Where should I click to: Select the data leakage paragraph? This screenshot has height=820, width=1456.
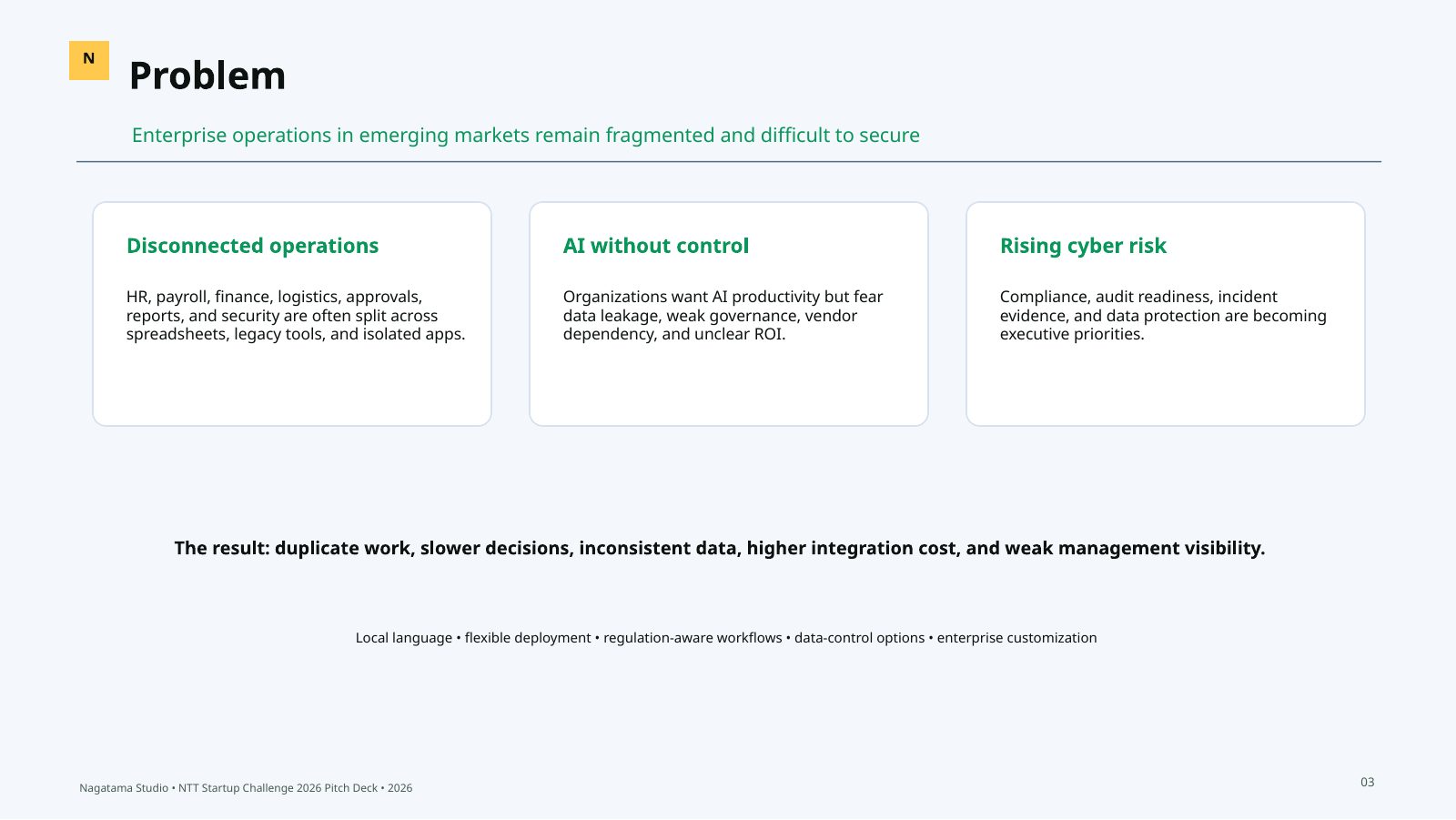723,316
